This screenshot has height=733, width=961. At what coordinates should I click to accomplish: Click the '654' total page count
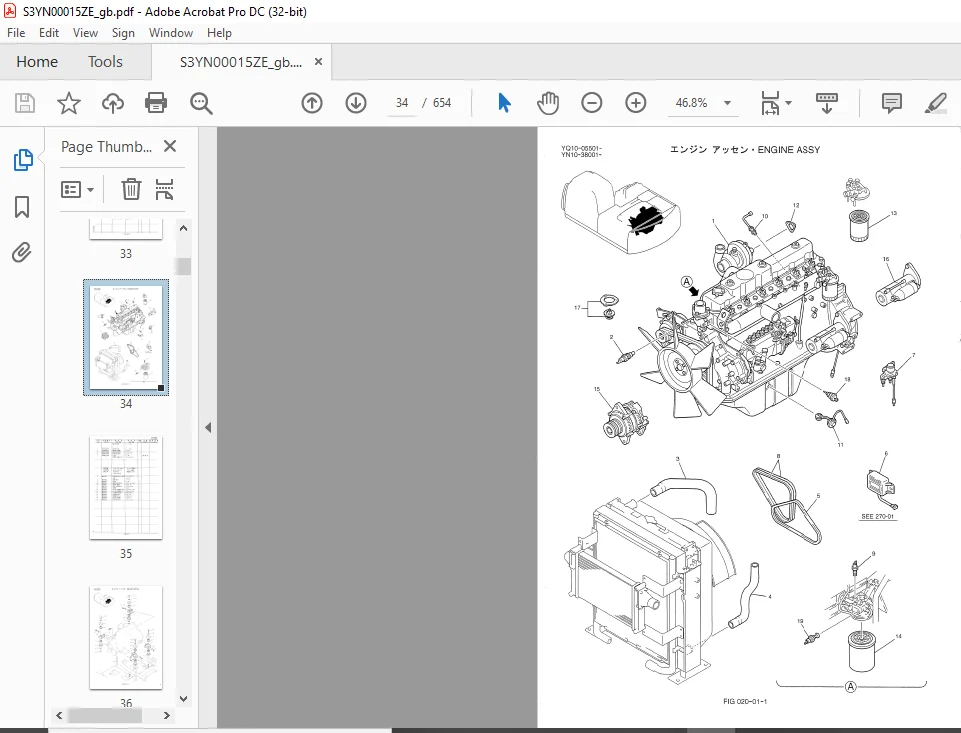pos(442,103)
